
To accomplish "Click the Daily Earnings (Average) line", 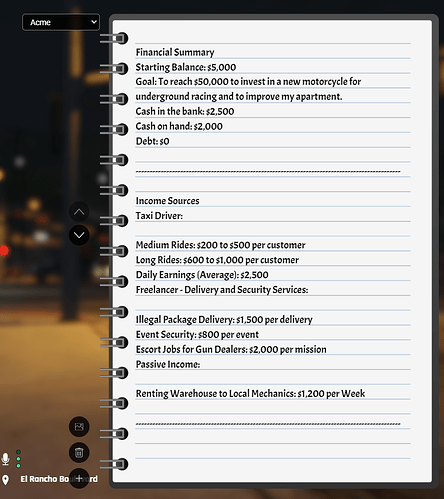I will [202, 275].
